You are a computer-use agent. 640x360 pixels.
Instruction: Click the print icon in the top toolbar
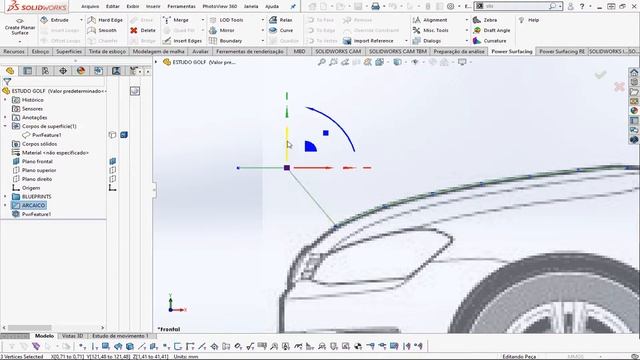click(x=376, y=6)
